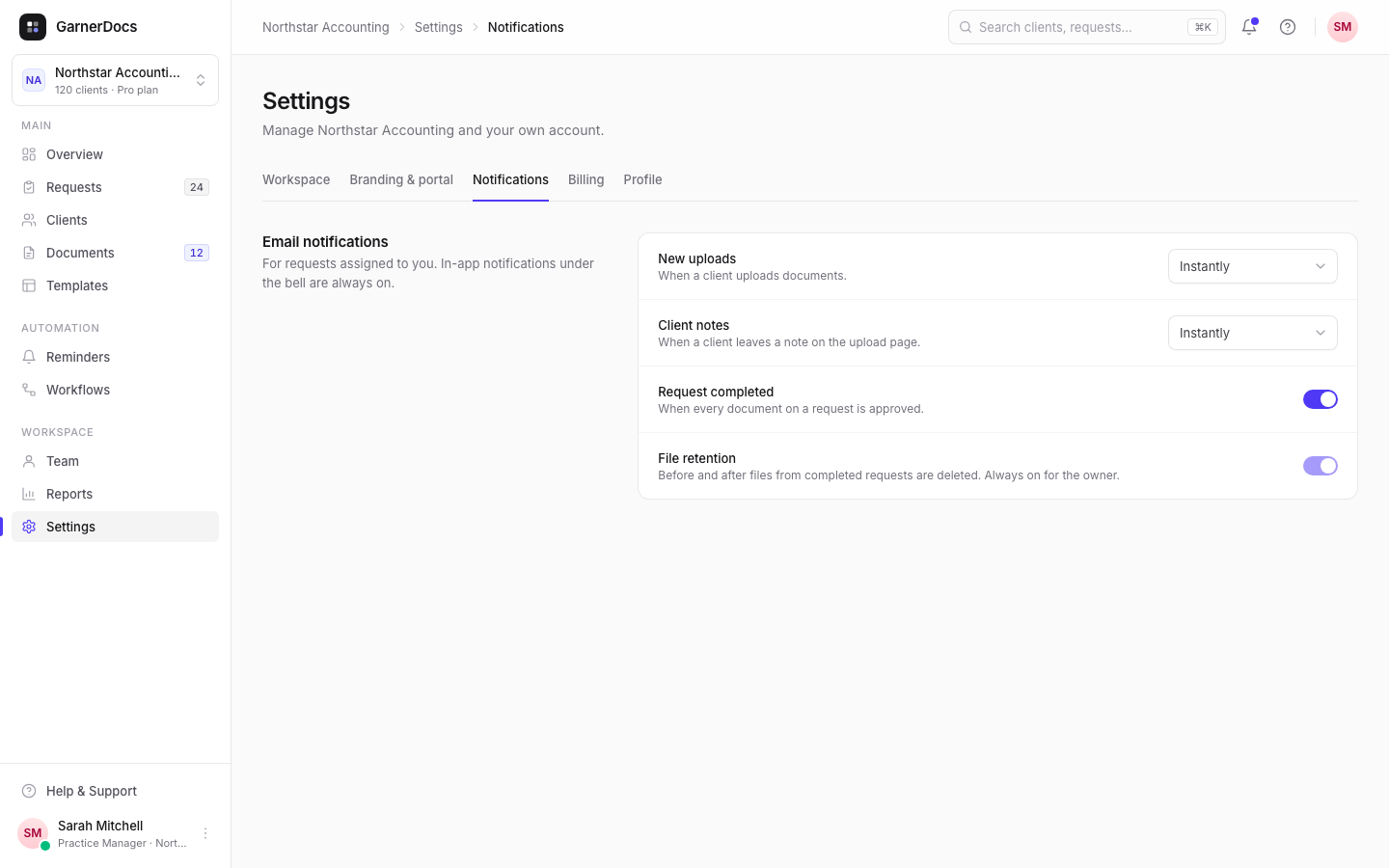Click Help & Support link
The image size is (1389, 868).
[115, 791]
